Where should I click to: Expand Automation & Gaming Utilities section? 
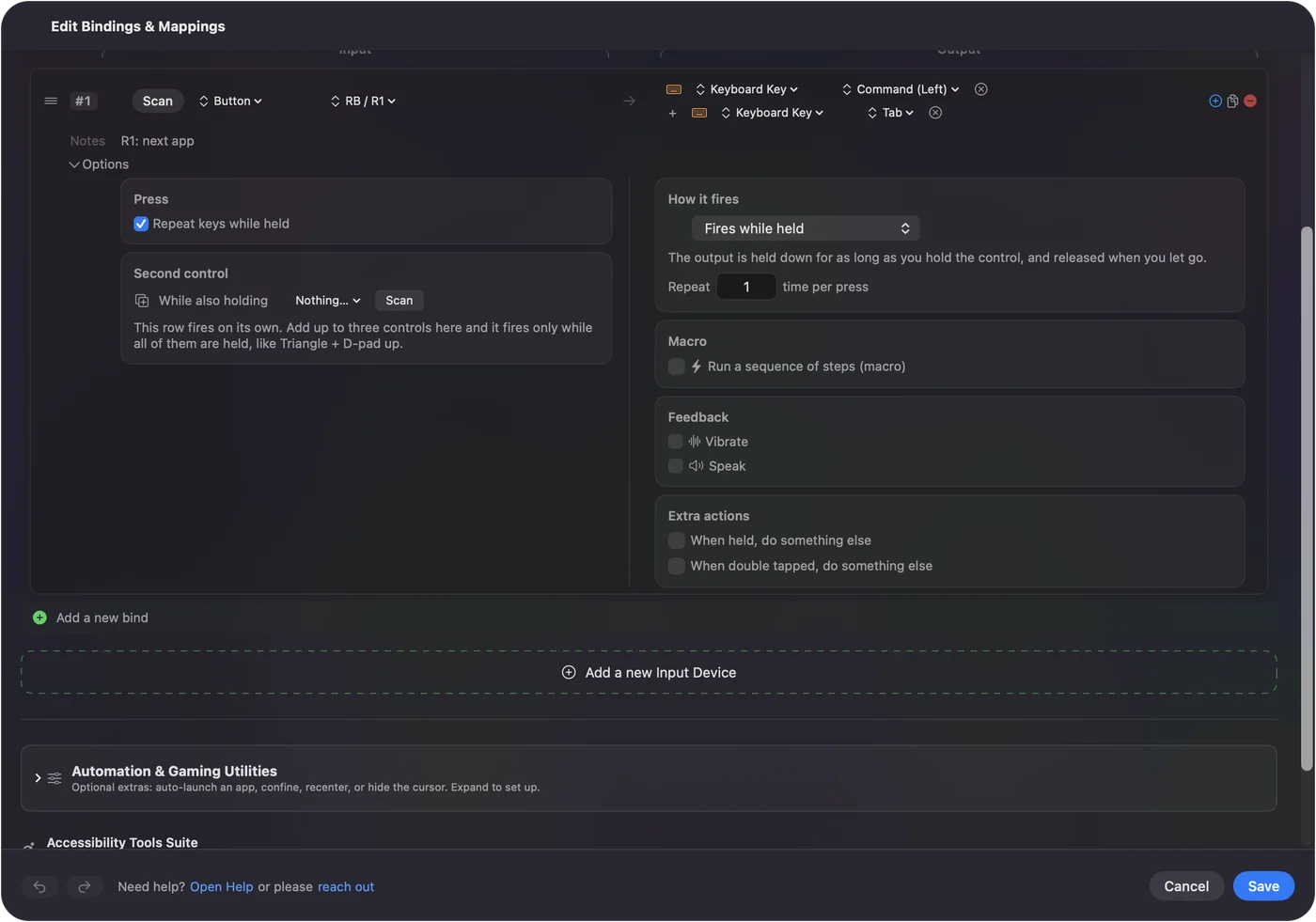(x=38, y=778)
